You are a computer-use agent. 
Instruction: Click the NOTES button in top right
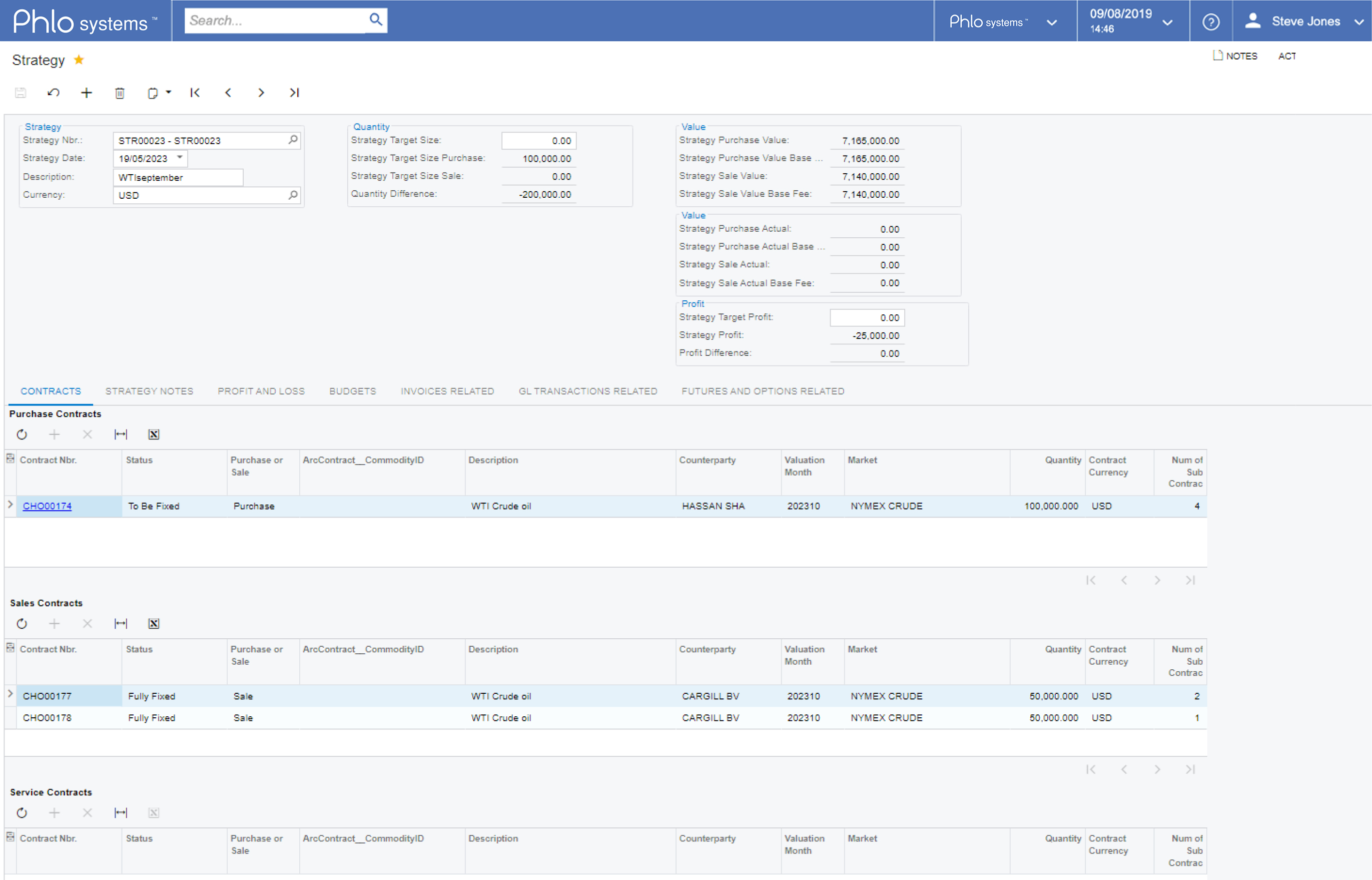click(x=1232, y=56)
